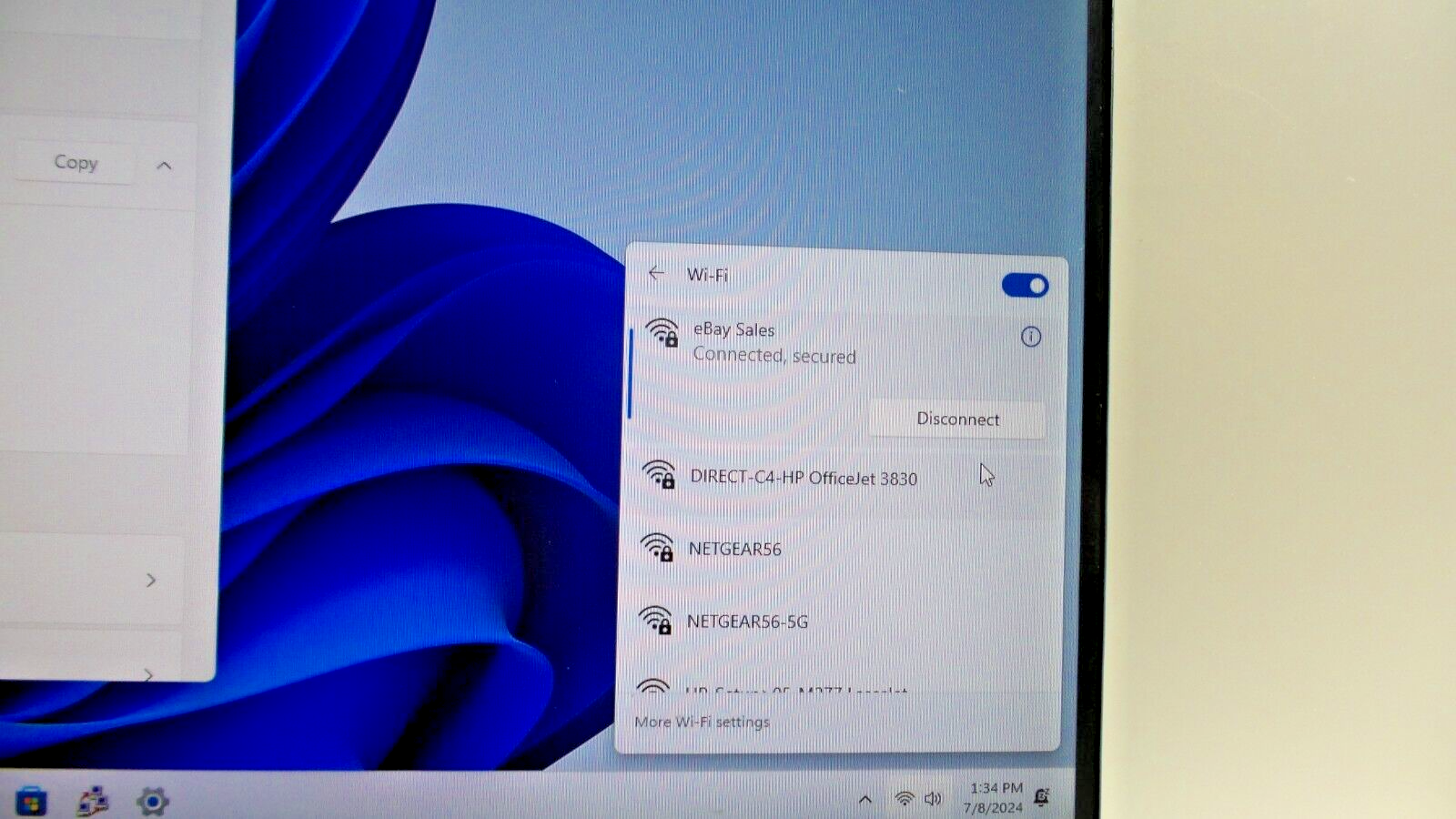Open Microsoft Store from the taskbar

coord(31,801)
